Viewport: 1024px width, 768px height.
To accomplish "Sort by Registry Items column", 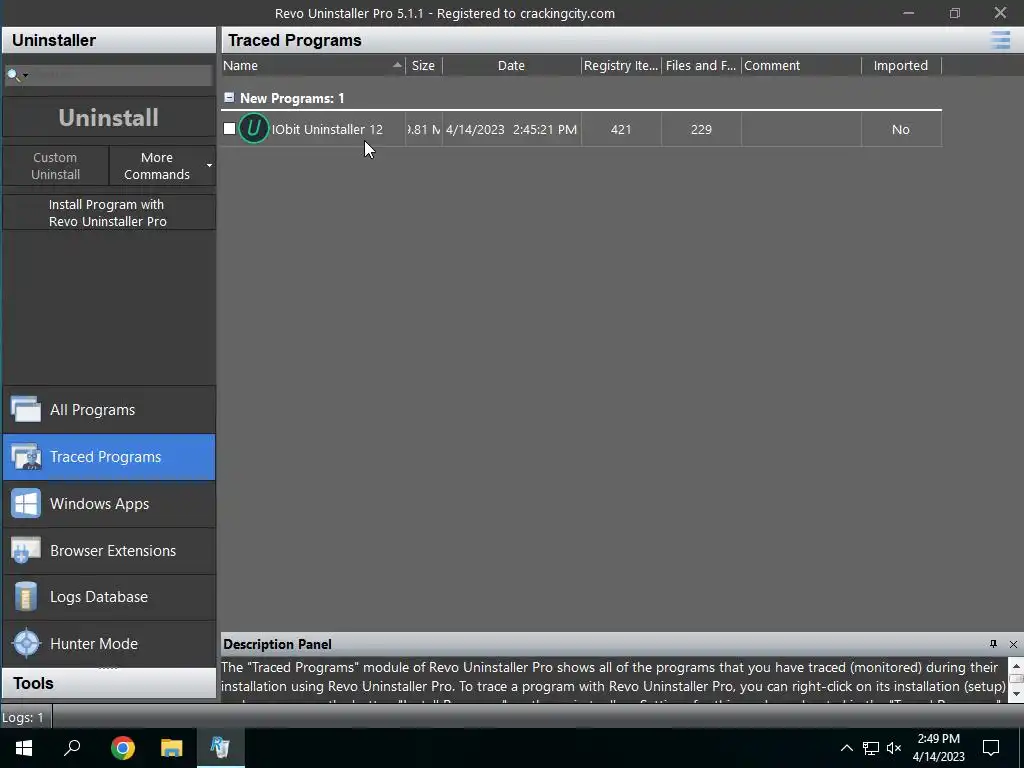I will click(x=621, y=65).
